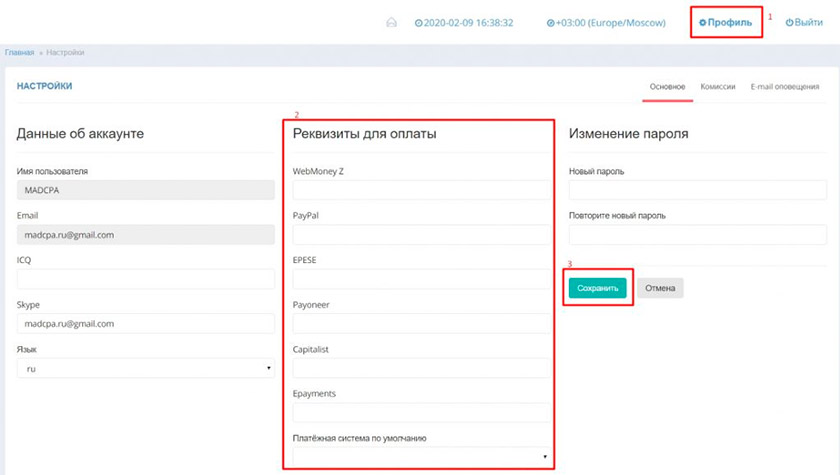Image resolution: width=840 pixels, height=475 pixels.
Task: Click the Настройки breadcrumb text
Action: pos(65,52)
